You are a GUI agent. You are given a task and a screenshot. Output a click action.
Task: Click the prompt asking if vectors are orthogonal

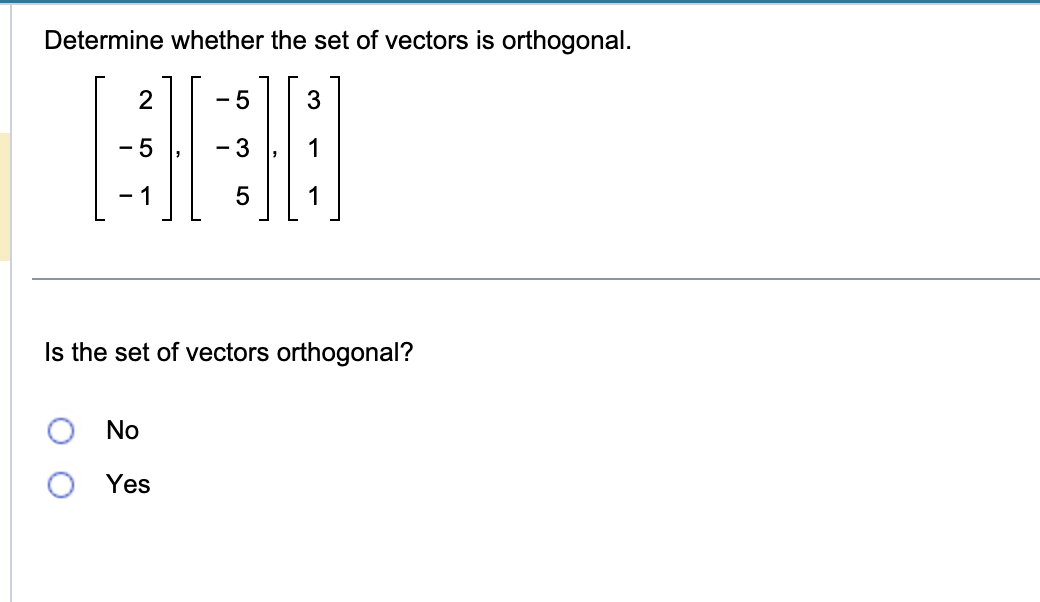pyautogui.click(x=229, y=352)
